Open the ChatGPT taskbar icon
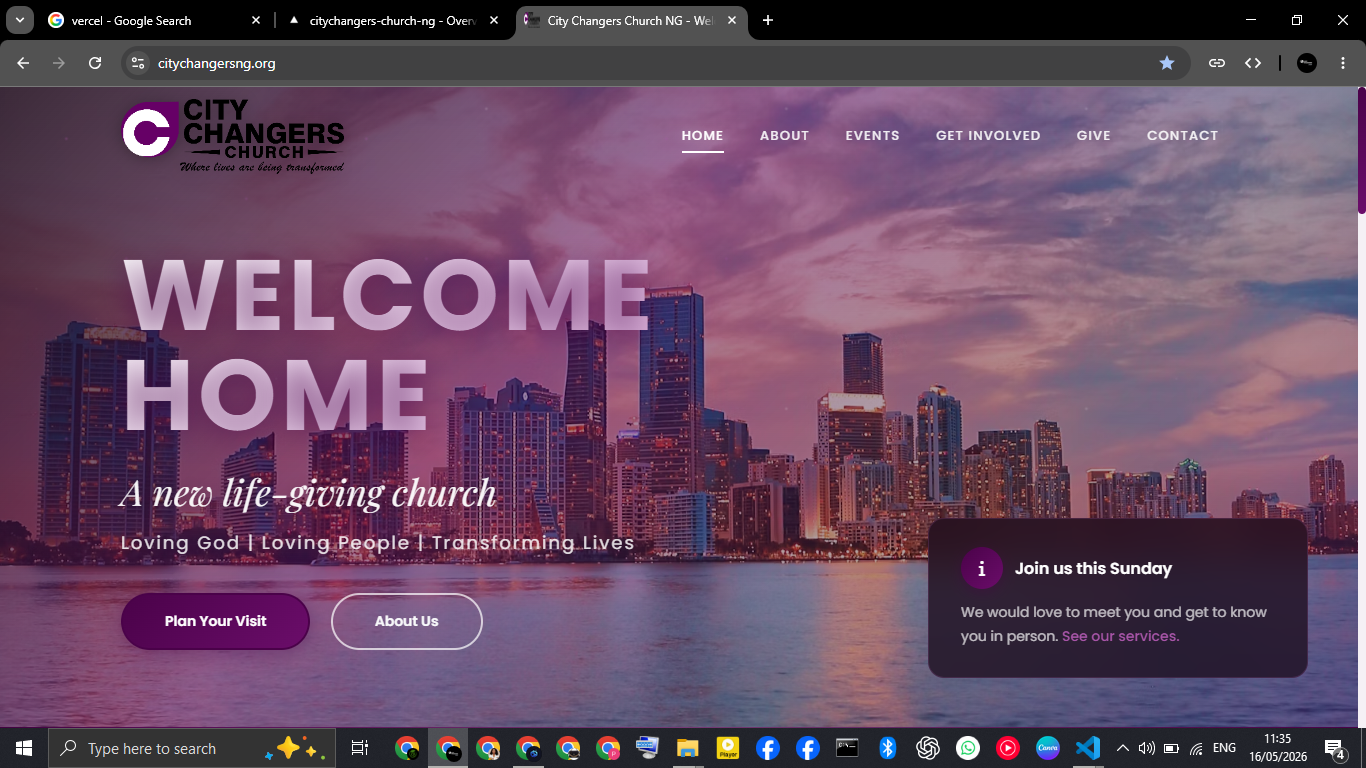 pyautogui.click(x=928, y=748)
